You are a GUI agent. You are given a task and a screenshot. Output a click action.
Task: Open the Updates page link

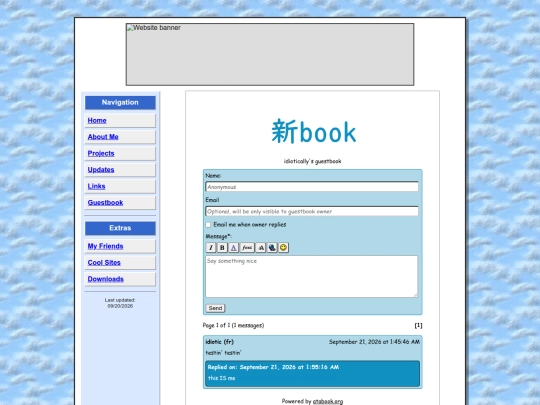[x=101, y=170]
